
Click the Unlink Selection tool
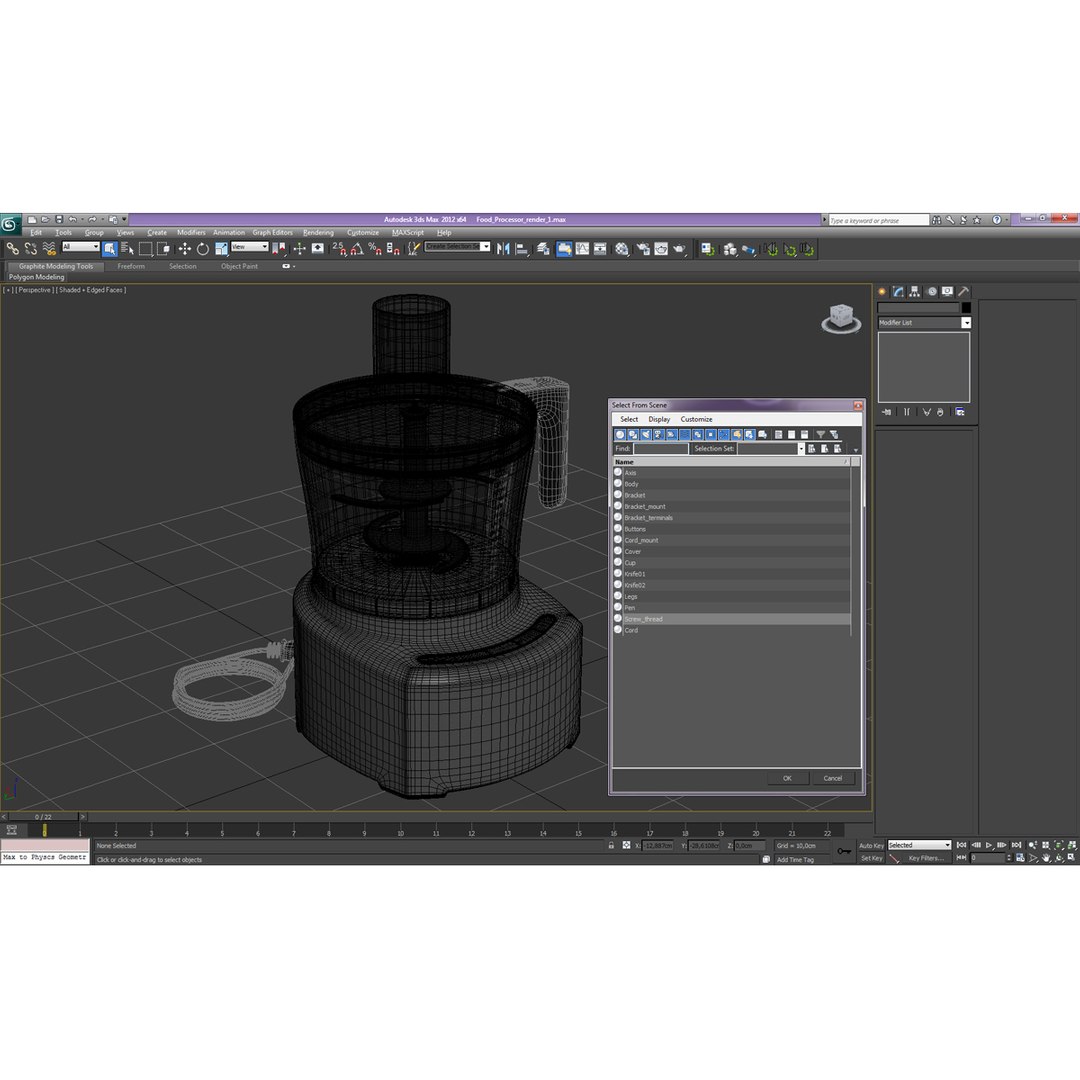pyautogui.click(x=30, y=249)
